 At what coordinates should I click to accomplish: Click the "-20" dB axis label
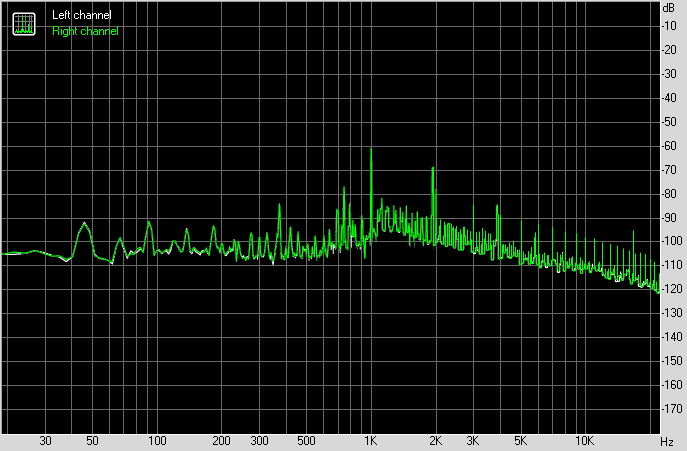(x=669, y=50)
